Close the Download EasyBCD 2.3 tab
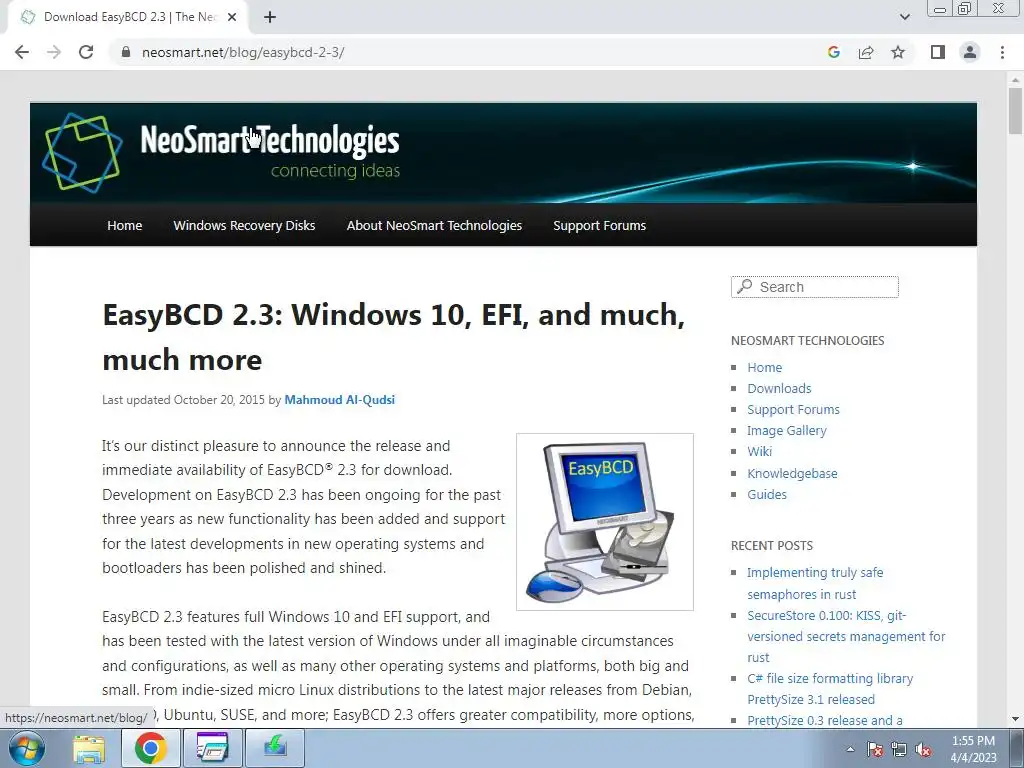The image size is (1024, 768). point(232,18)
